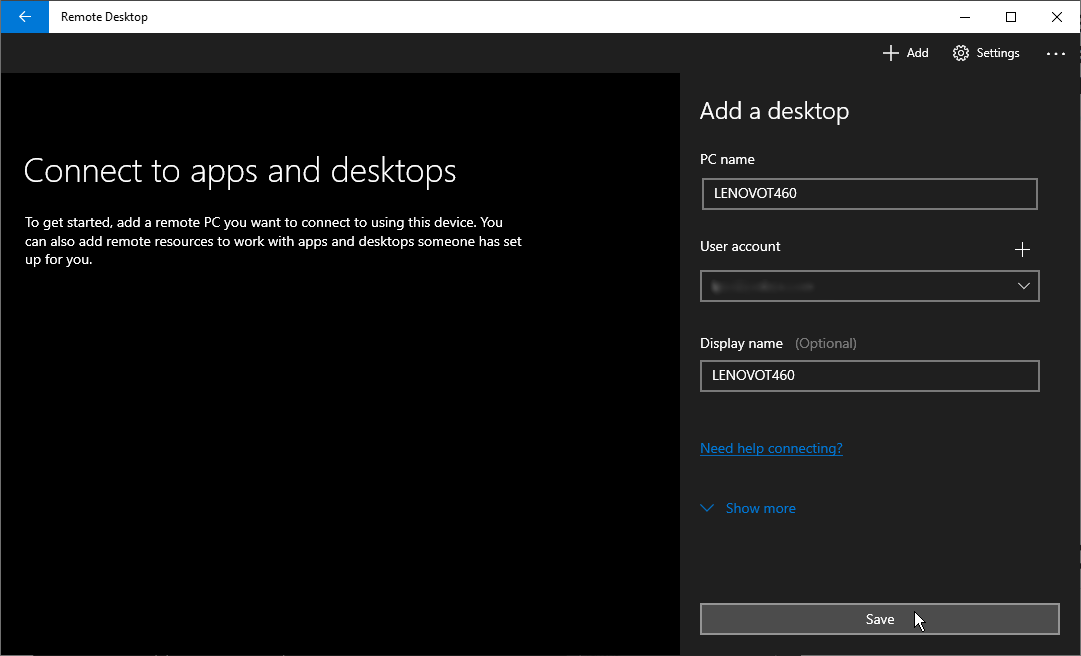Click the chevron arrow in User account box
The image size is (1081, 656).
[1024, 286]
